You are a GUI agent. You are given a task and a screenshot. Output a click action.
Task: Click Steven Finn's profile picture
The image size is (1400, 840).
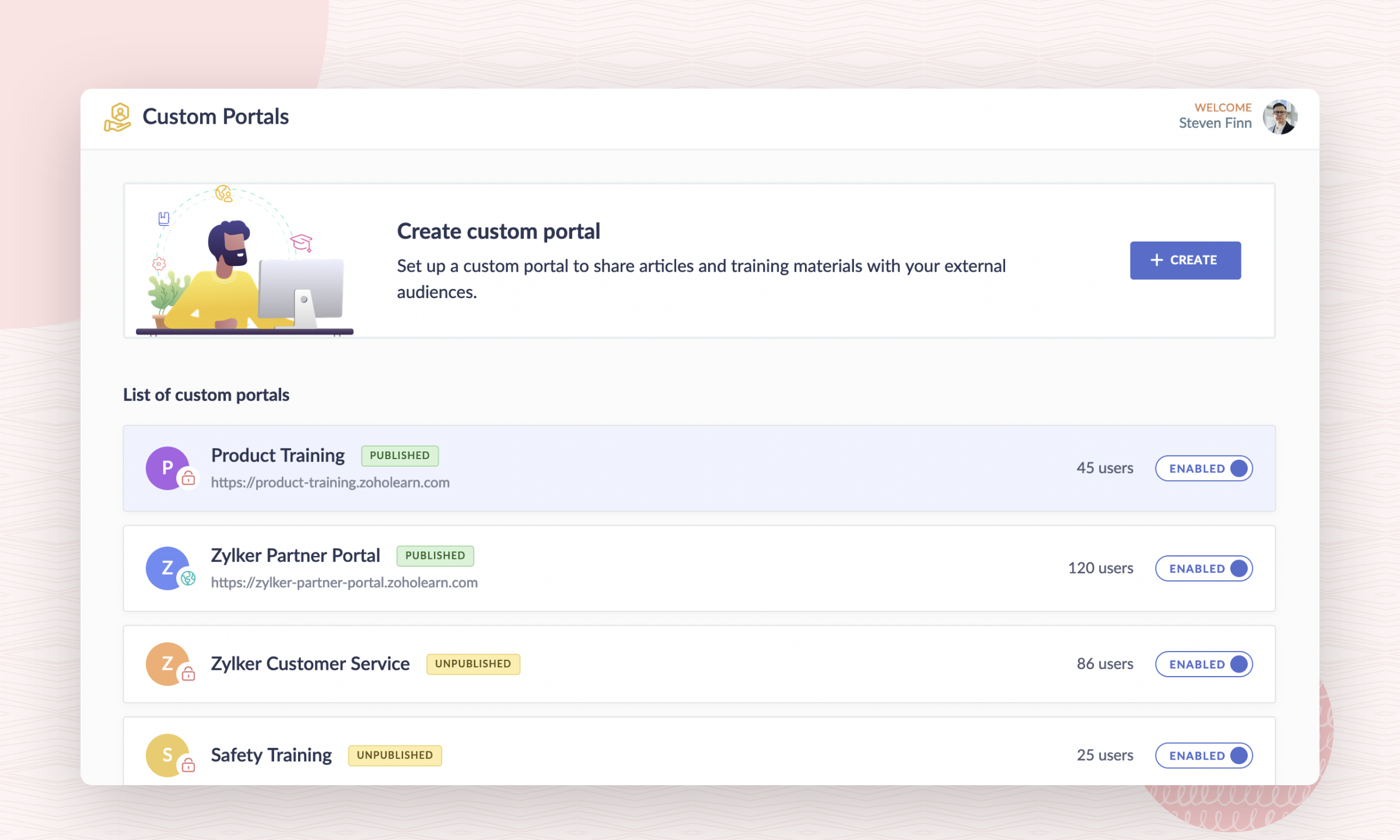(x=1280, y=117)
